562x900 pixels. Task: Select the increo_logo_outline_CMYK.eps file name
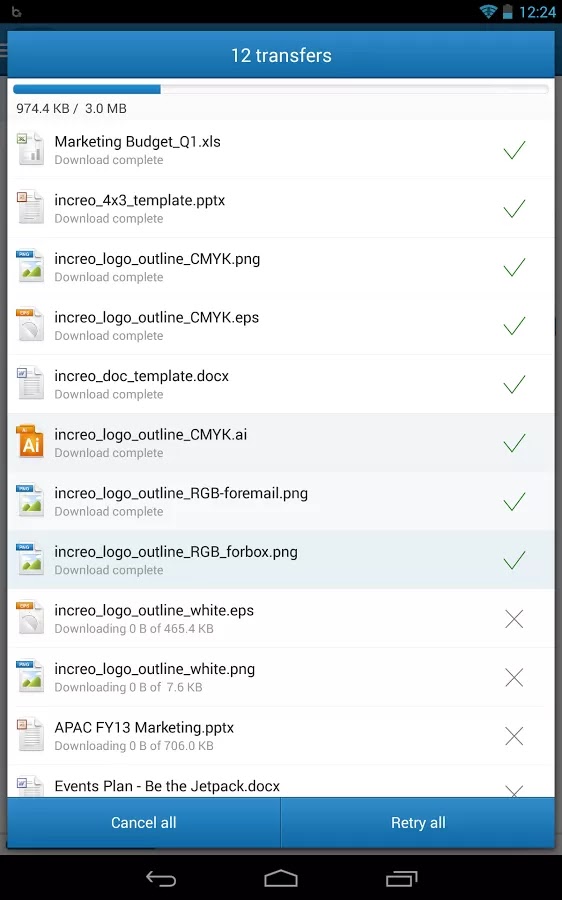(157, 317)
